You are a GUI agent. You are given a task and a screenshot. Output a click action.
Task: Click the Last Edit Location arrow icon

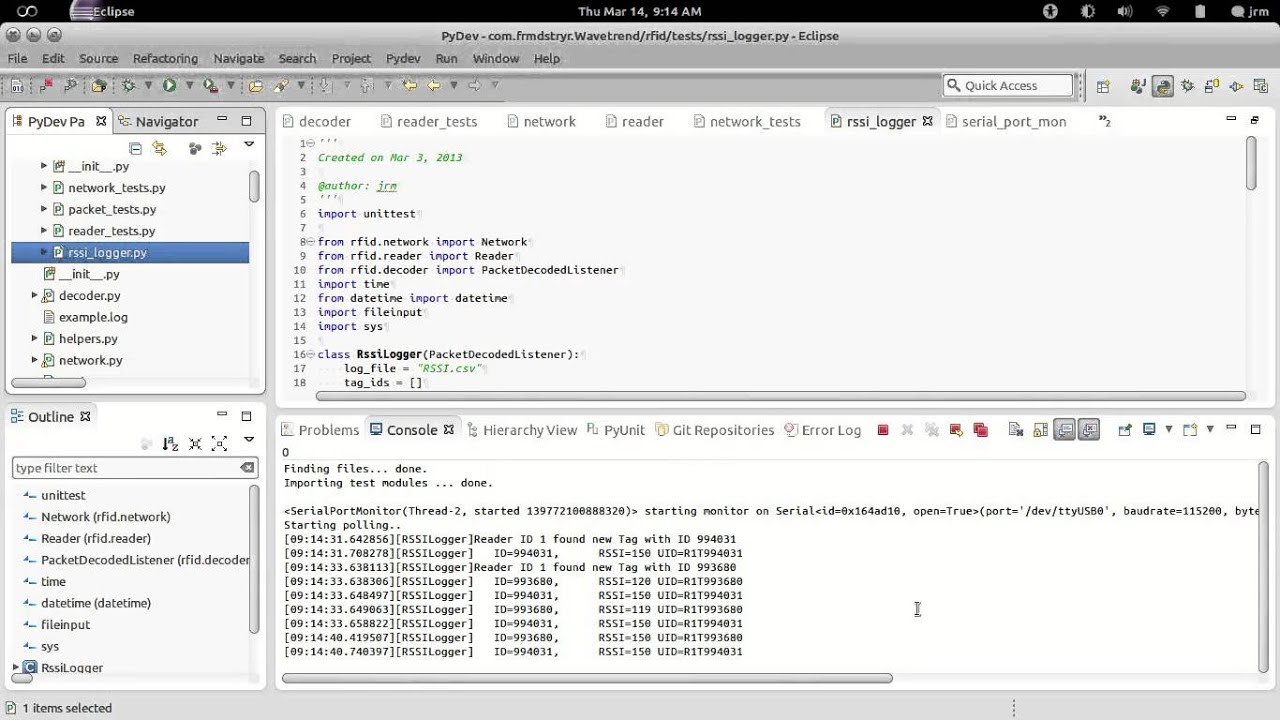(x=409, y=85)
